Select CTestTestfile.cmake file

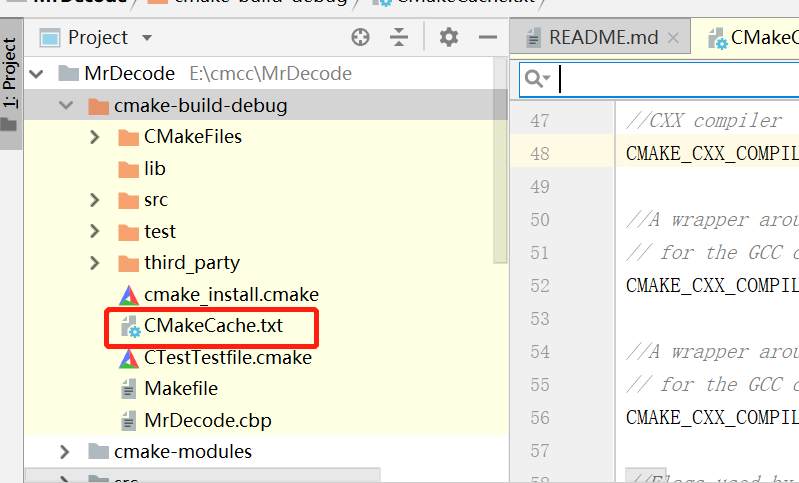click(228, 358)
